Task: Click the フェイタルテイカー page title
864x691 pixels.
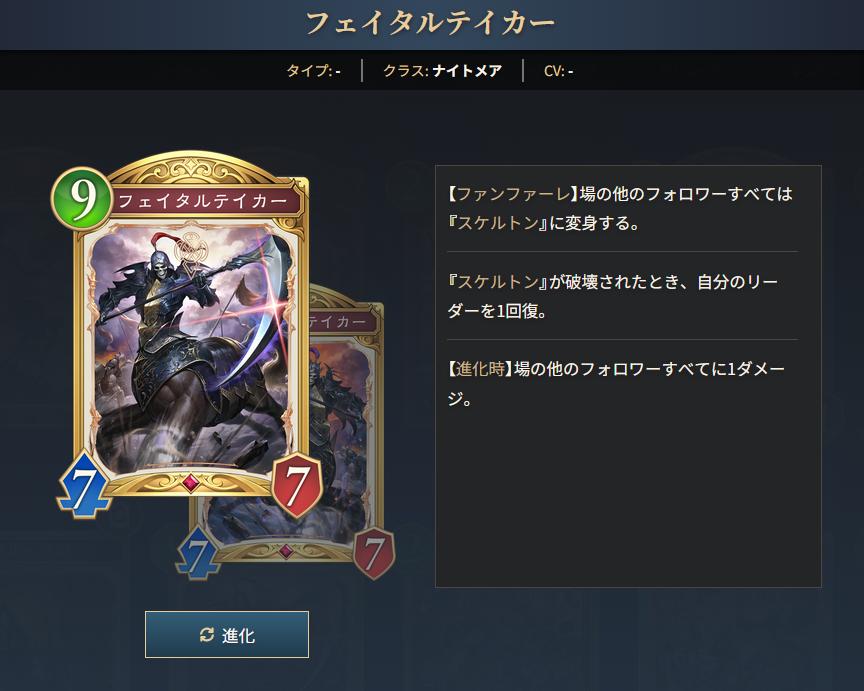Action: tap(430, 24)
